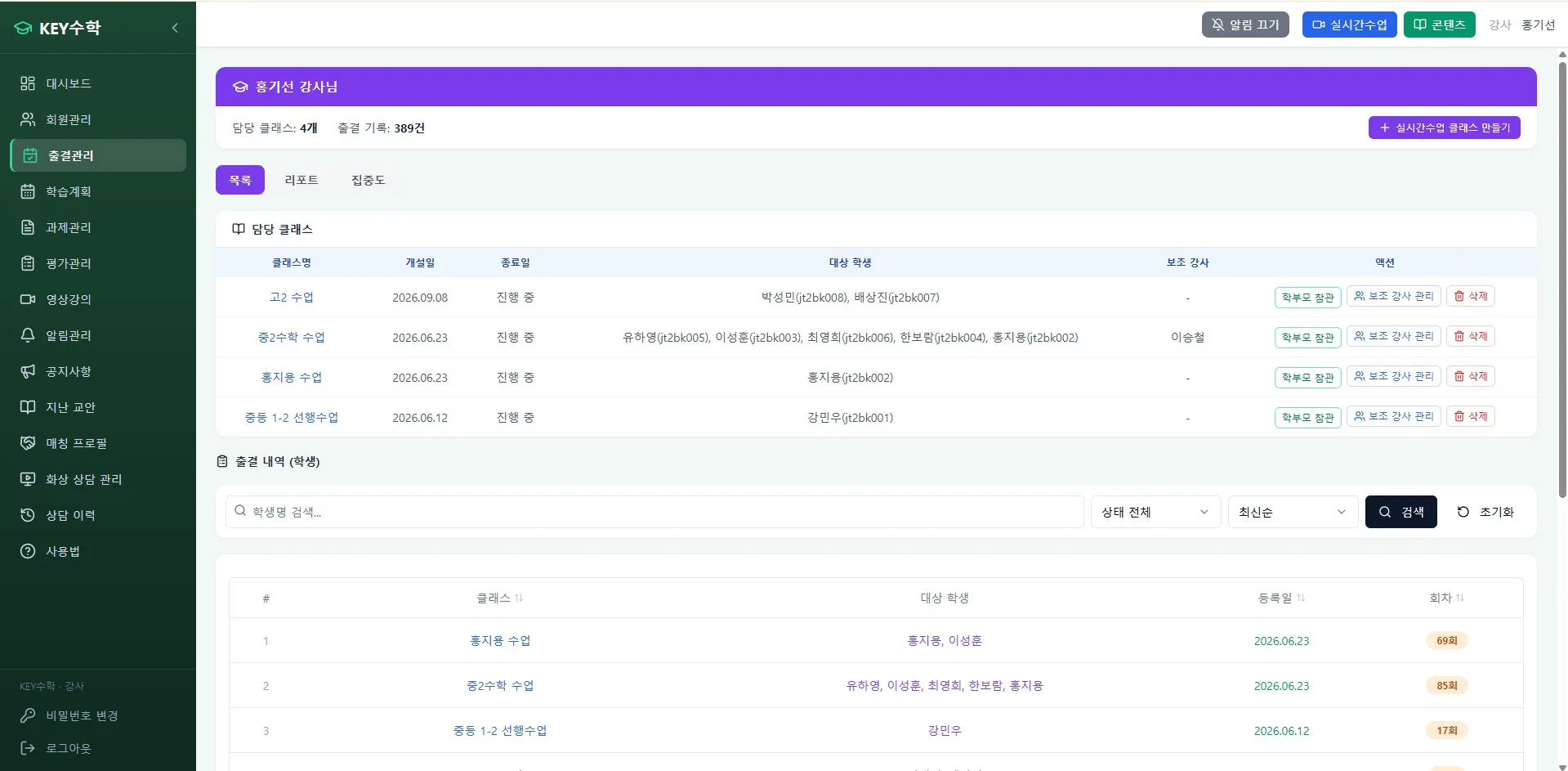Select 출결관리 sidebar item
This screenshot has height=771, width=1568.
click(98, 155)
